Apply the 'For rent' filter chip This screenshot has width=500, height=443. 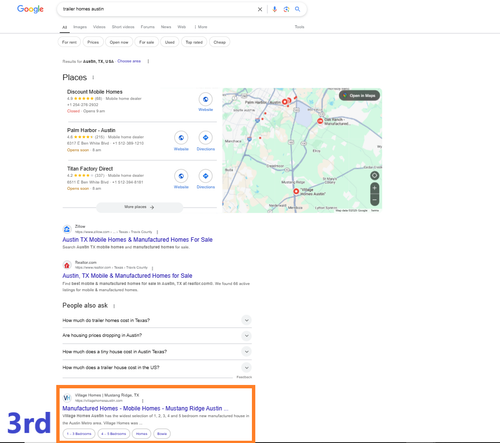tap(69, 42)
